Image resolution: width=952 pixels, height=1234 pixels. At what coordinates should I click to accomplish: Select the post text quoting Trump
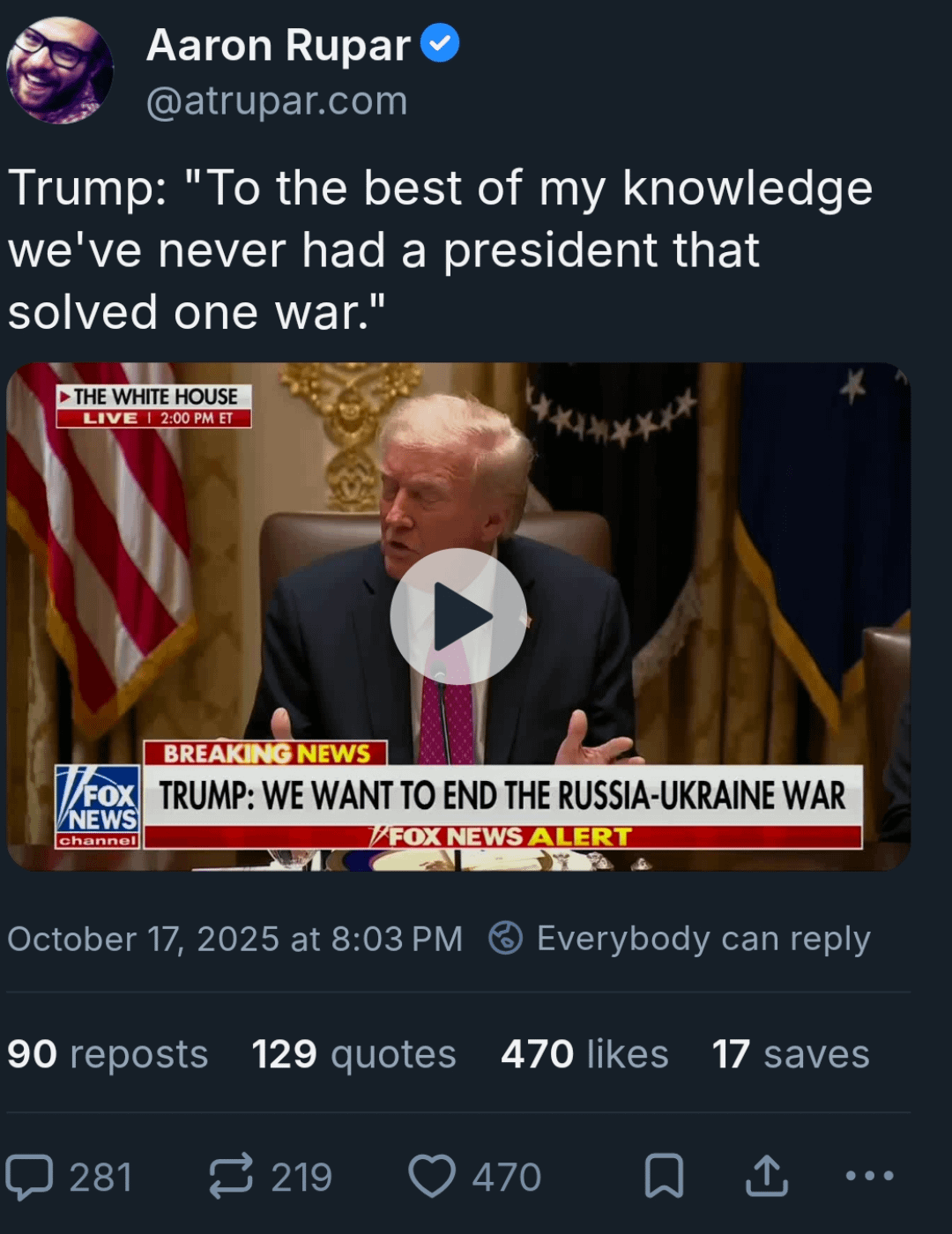point(441,250)
